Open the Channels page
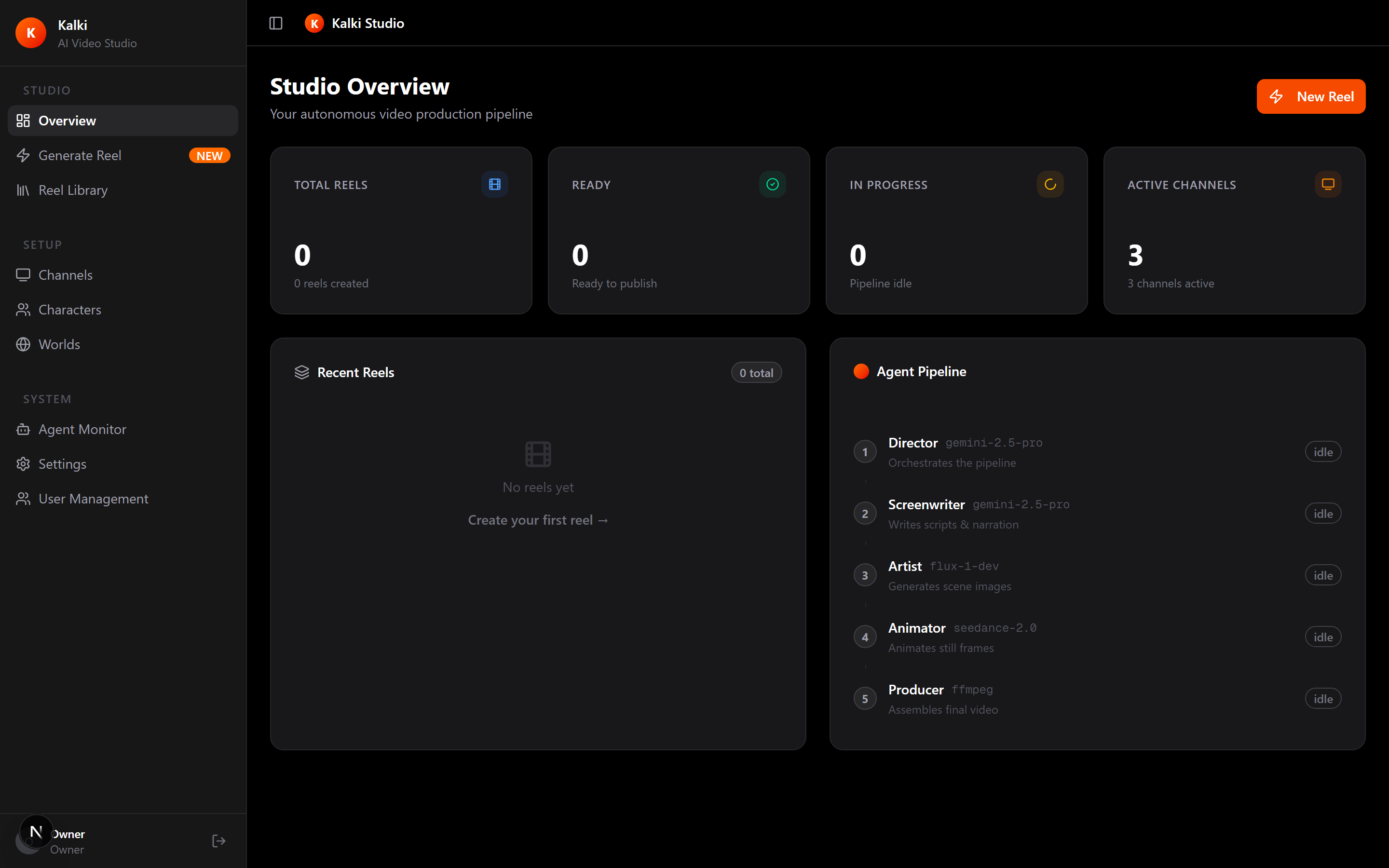This screenshot has height=868, width=1389. pyautogui.click(x=123, y=275)
